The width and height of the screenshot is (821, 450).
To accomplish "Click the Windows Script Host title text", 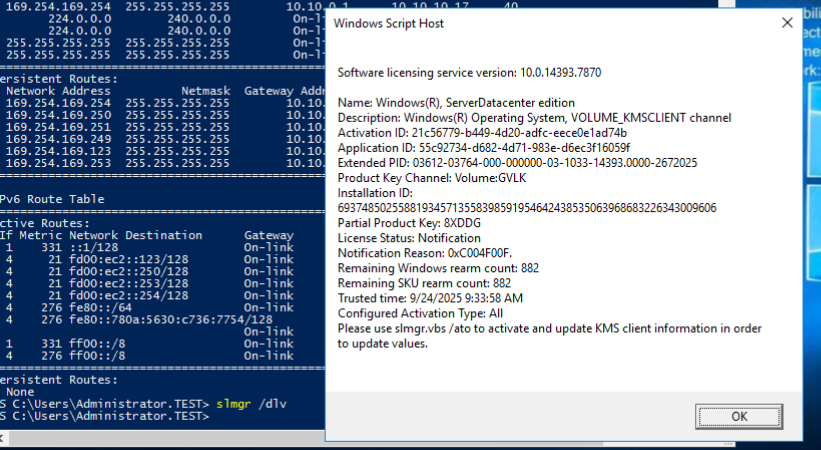I will point(389,24).
